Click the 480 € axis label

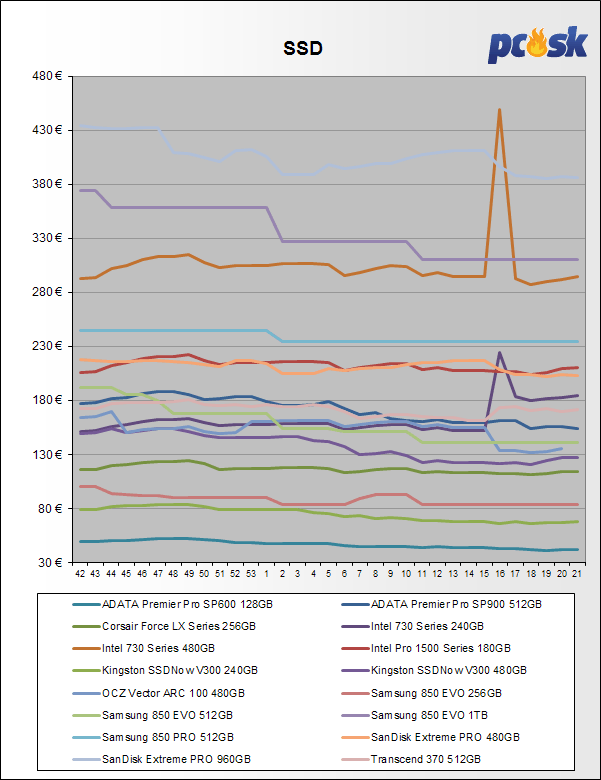point(47,76)
